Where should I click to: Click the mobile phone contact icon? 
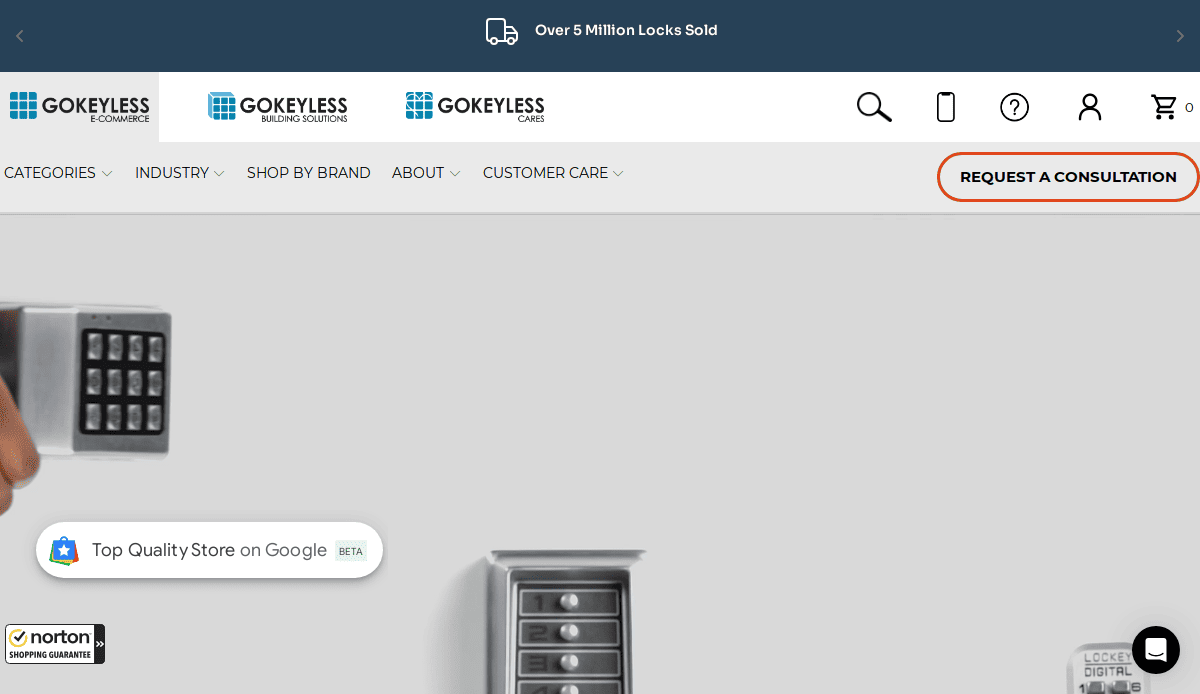945,107
